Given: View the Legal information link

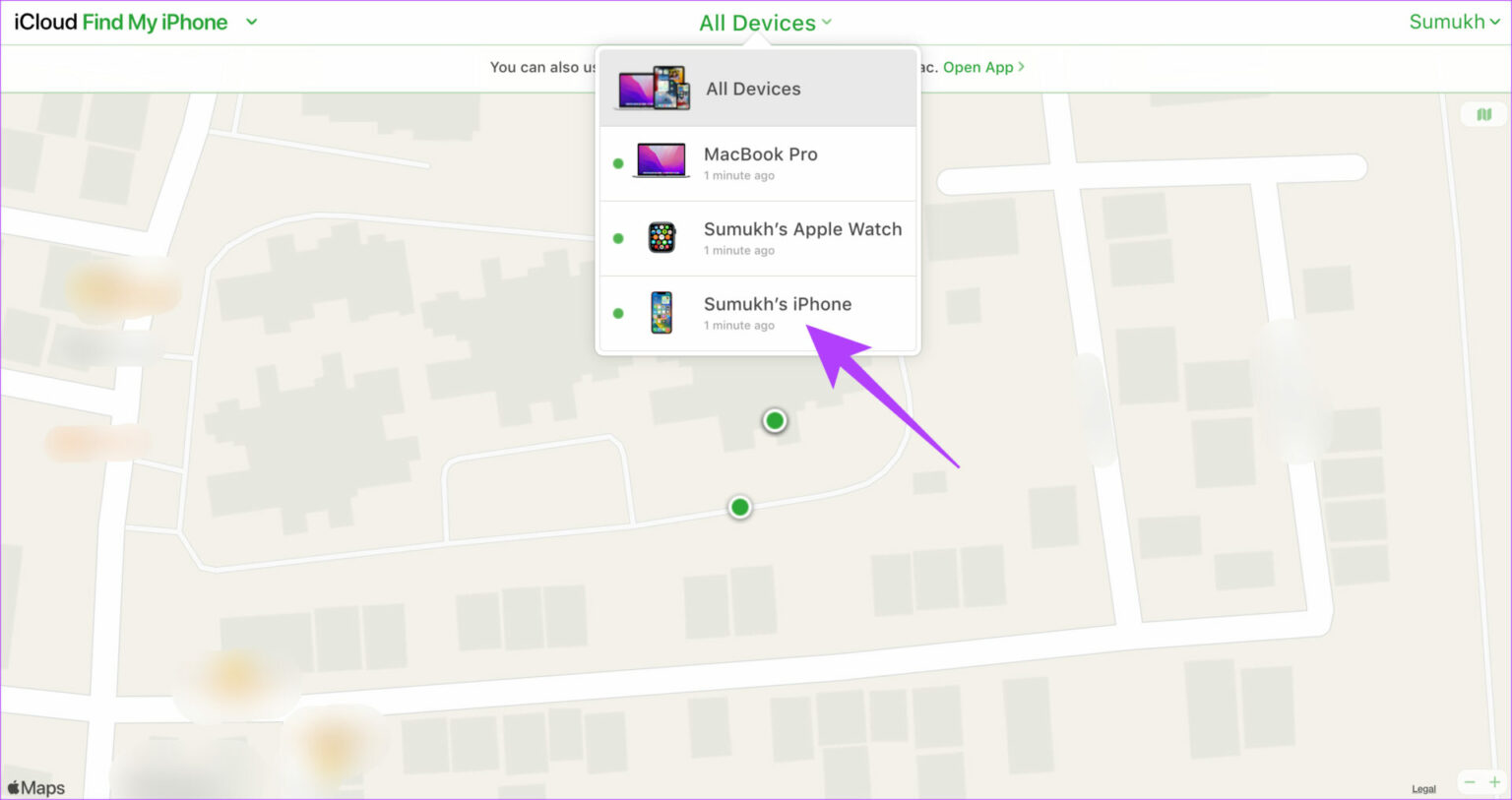Looking at the screenshot, I should click(x=1423, y=788).
